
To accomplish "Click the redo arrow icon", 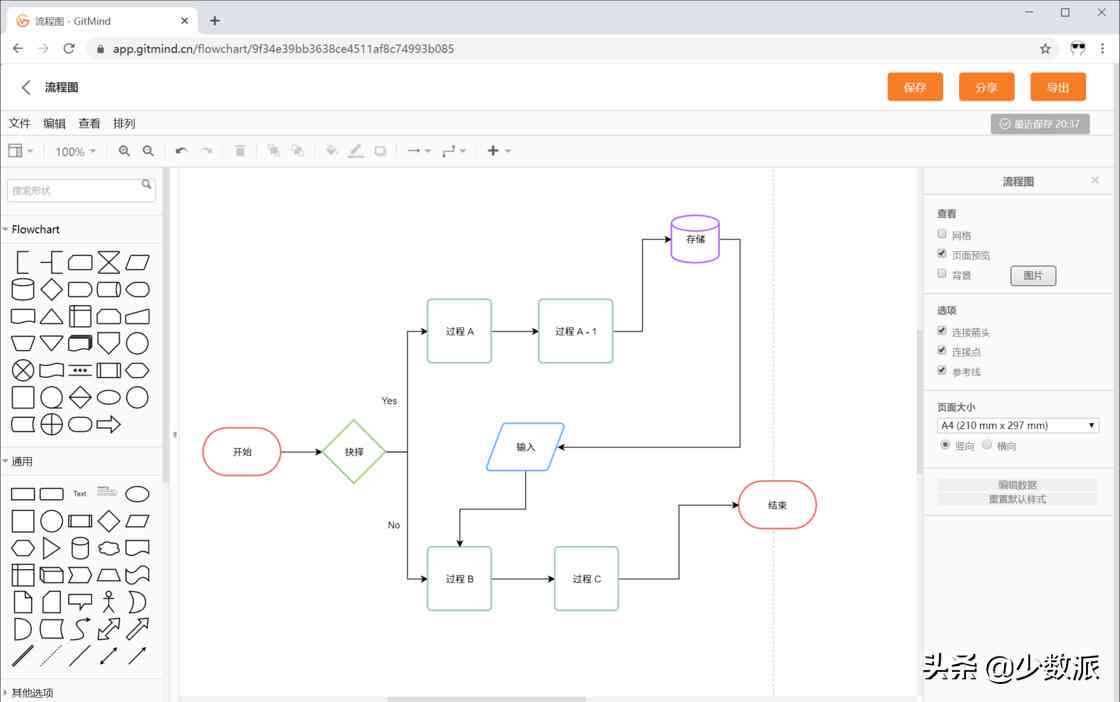I will [207, 151].
